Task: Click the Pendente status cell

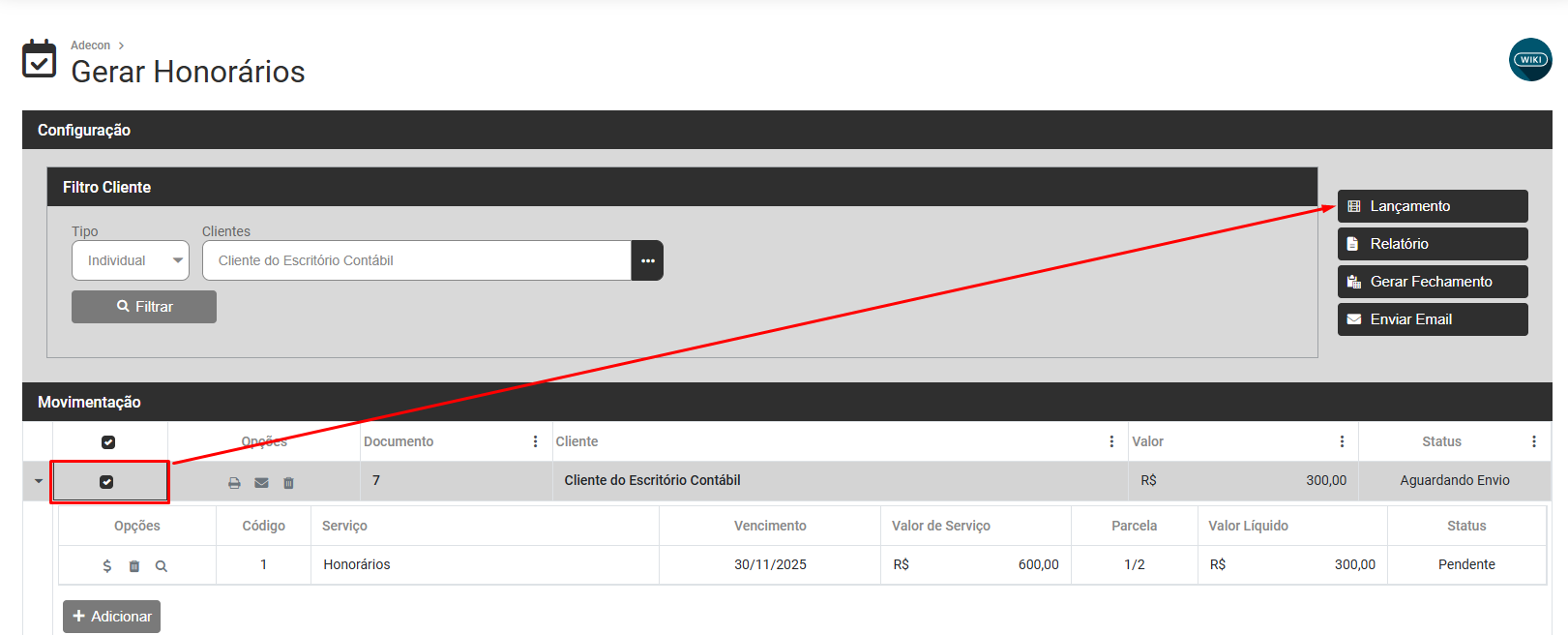Action: (x=1466, y=564)
